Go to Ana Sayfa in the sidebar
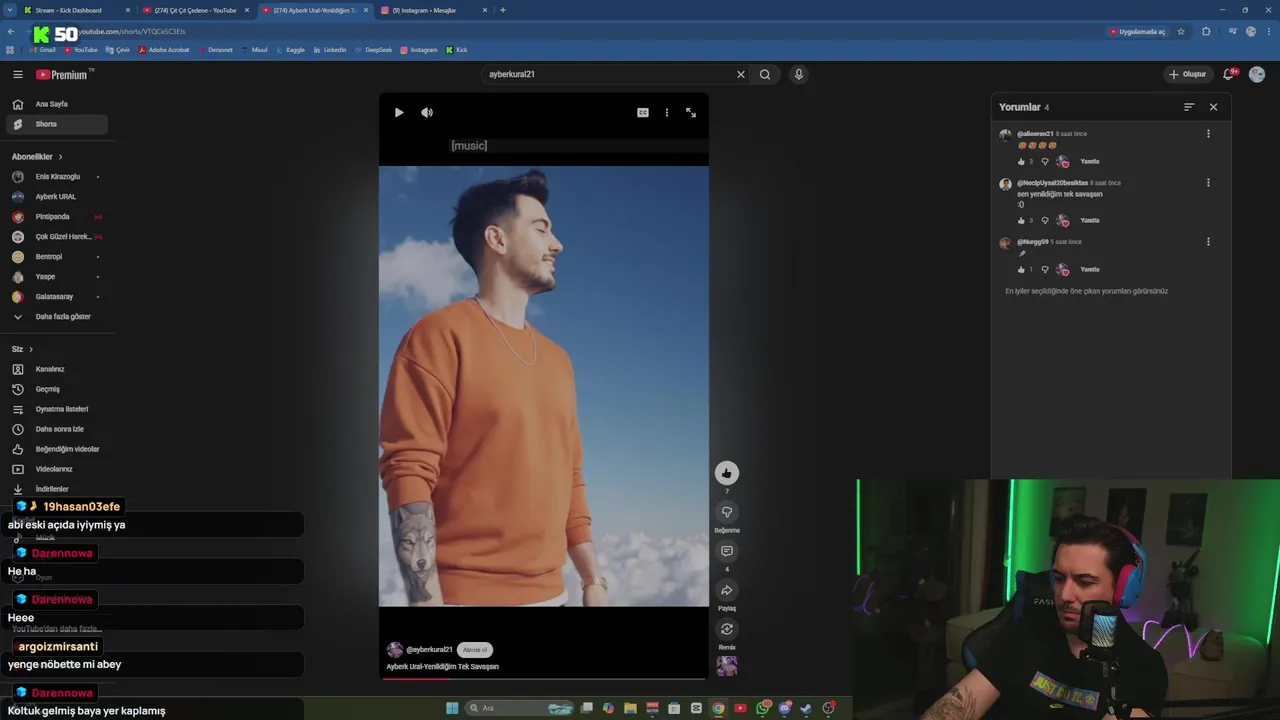 pos(56,104)
